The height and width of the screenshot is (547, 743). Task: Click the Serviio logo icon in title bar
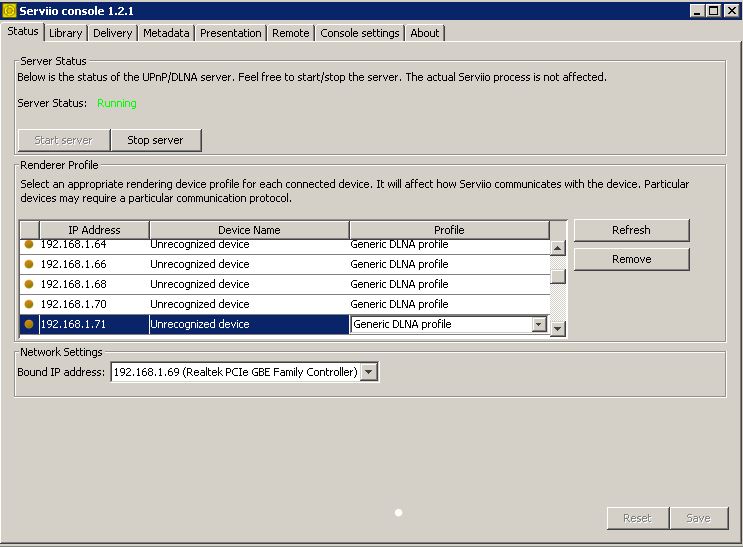coord(9,10)
